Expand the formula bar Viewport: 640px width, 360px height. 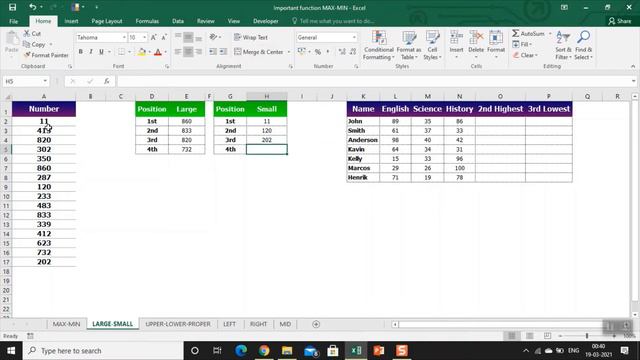pyautogui.click(x=633, y=81)
